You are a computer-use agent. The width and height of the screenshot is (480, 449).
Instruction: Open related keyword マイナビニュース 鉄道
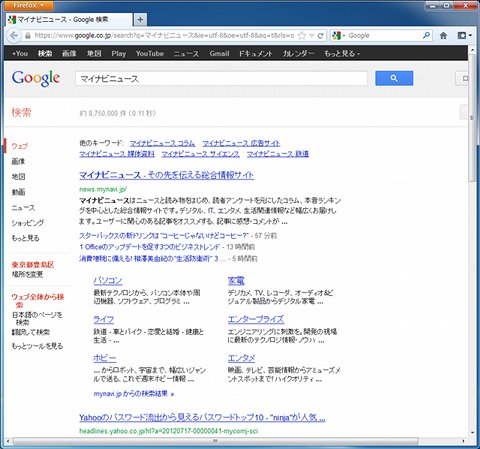[278, 154]
